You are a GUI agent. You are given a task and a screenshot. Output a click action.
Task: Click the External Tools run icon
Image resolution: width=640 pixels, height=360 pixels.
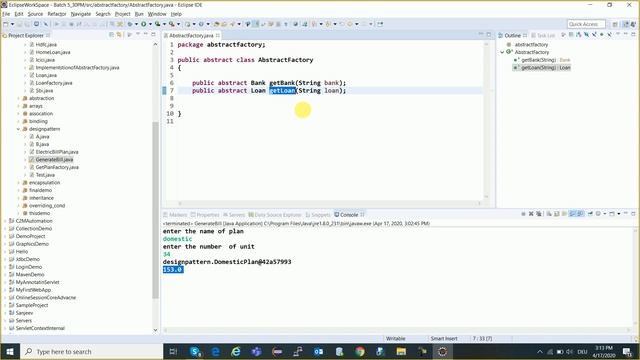coord(171,24)
